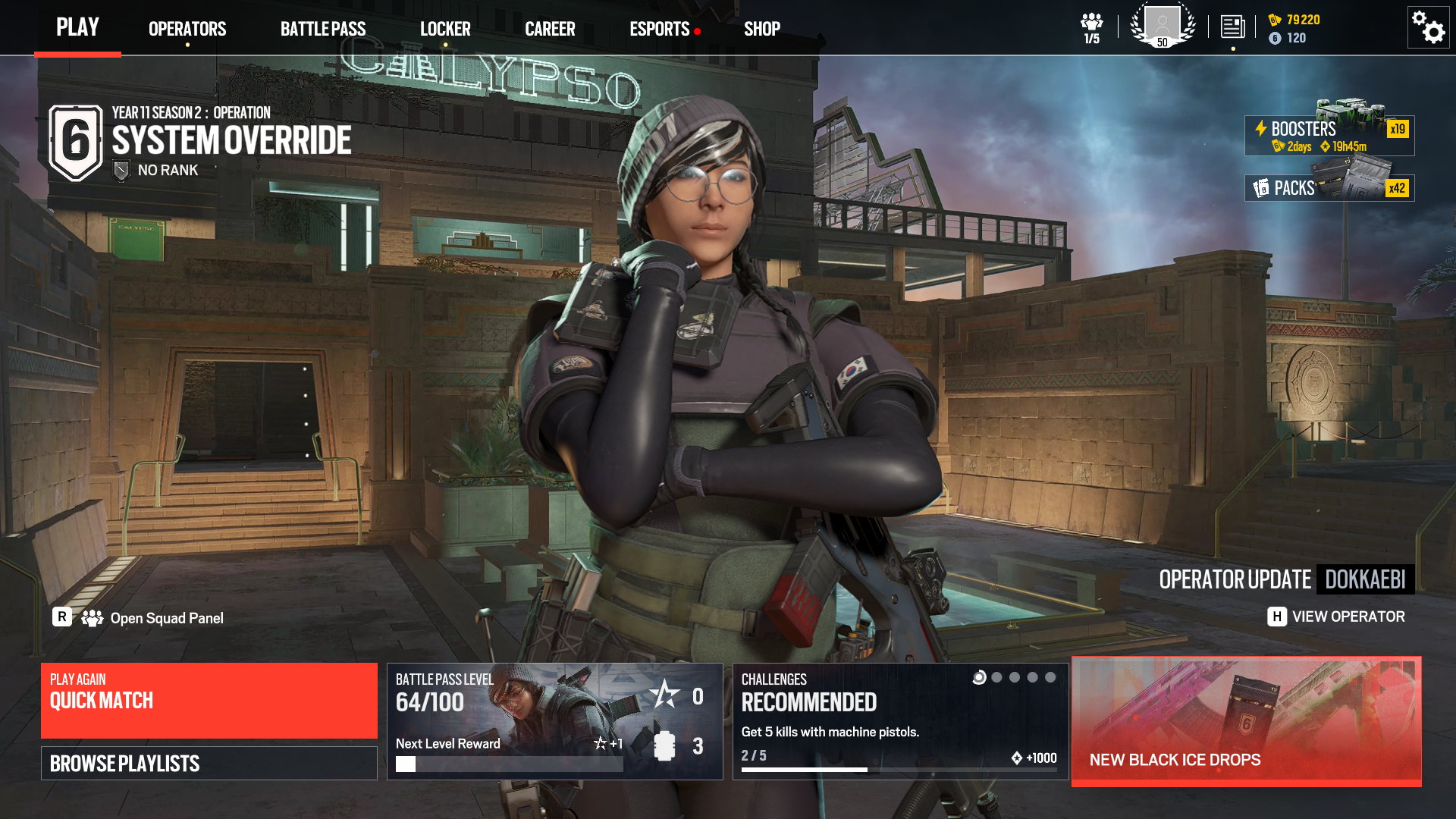Click the R key prompt icon
The image size is (1456, 819).
click(62, 617)
